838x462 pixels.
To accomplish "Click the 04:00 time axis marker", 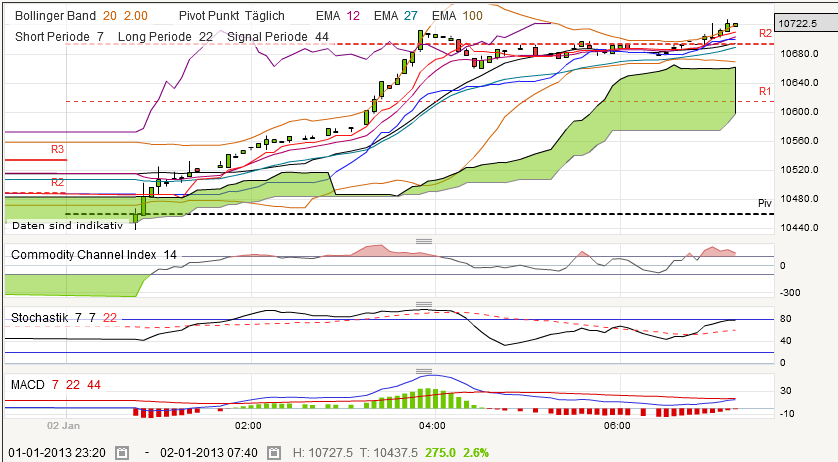I will point(432,425).
